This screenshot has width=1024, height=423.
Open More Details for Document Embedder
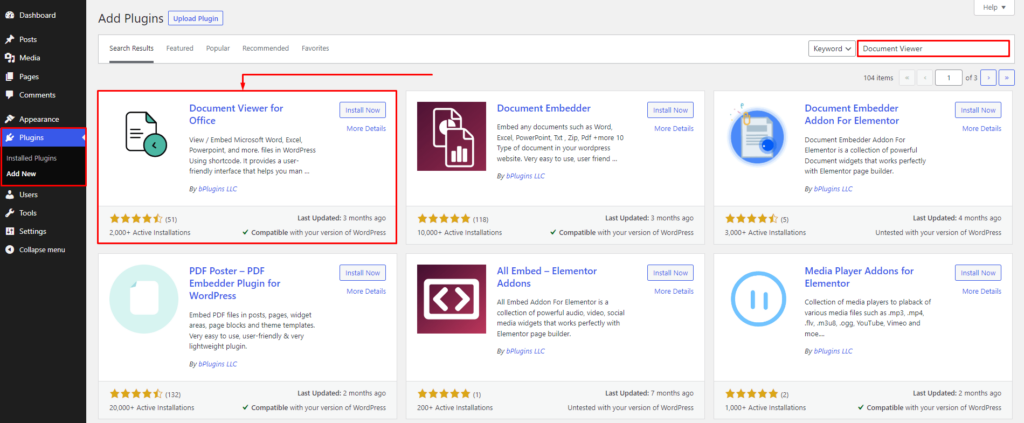pyautogui.click(x=674, y=129)
